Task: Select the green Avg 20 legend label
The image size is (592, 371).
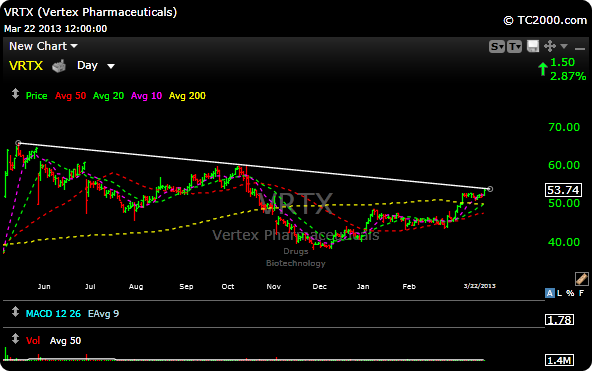Action: pyautogui.click(x=108, y=96)
